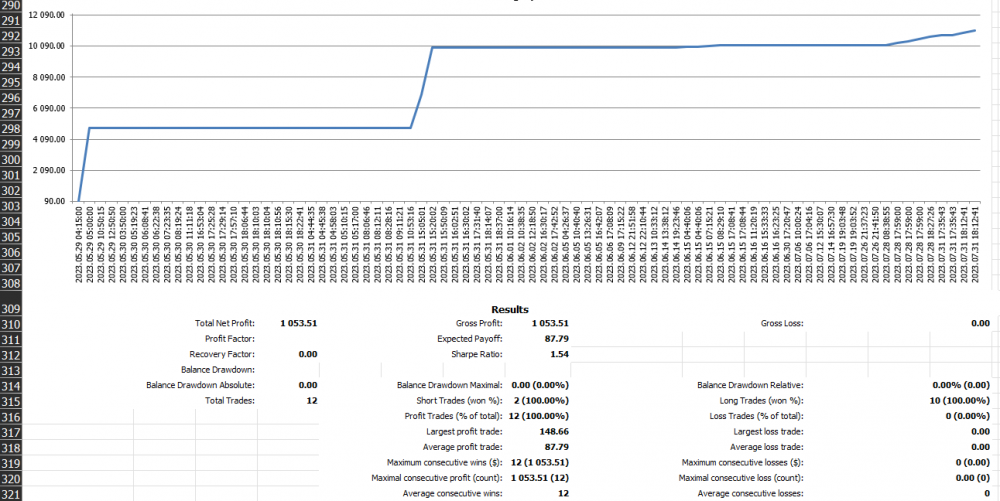The width and height of the screenshot is (1000, 501).
Task: Select the Sharpe Ratio value 1.54
Action: click(x=559, y=354)
